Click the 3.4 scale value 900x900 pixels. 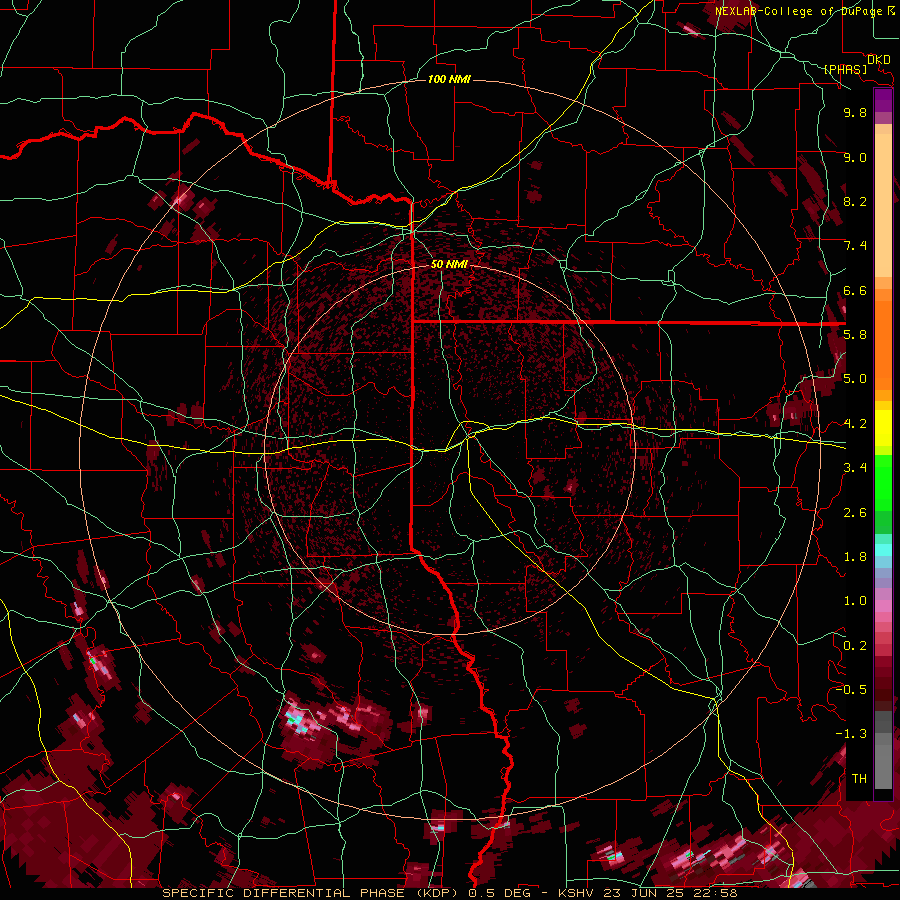(x=855, y=468)
